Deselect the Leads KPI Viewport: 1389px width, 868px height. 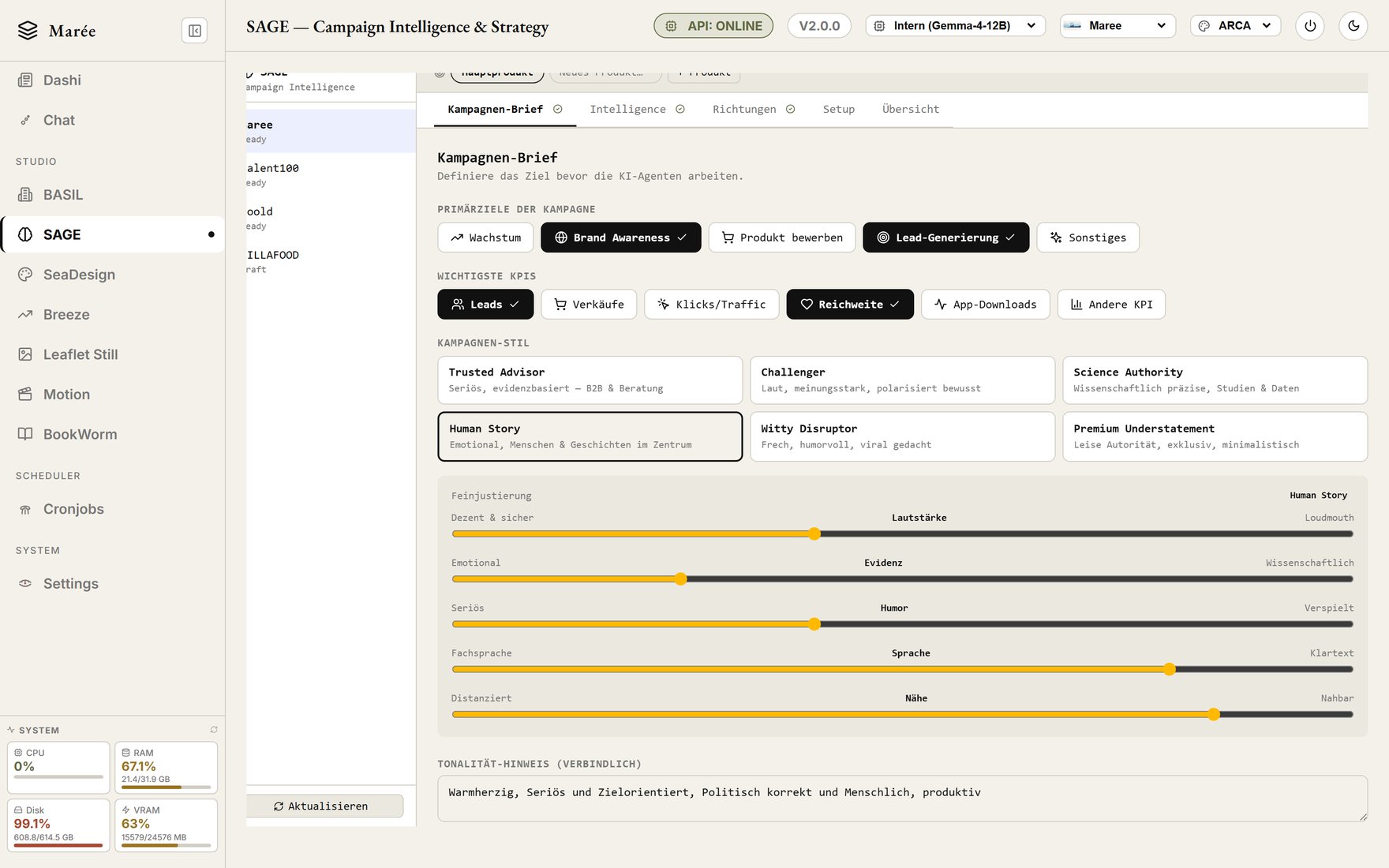[x=485, y=305]
